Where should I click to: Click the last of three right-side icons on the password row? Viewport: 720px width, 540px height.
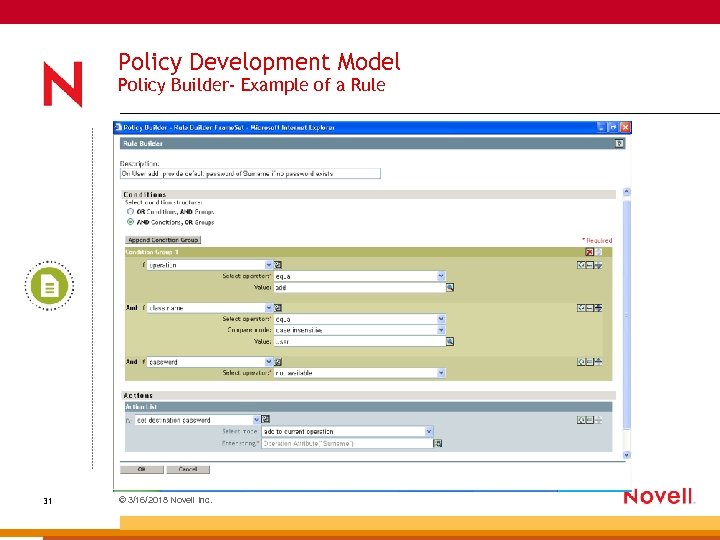coord(598,362)
